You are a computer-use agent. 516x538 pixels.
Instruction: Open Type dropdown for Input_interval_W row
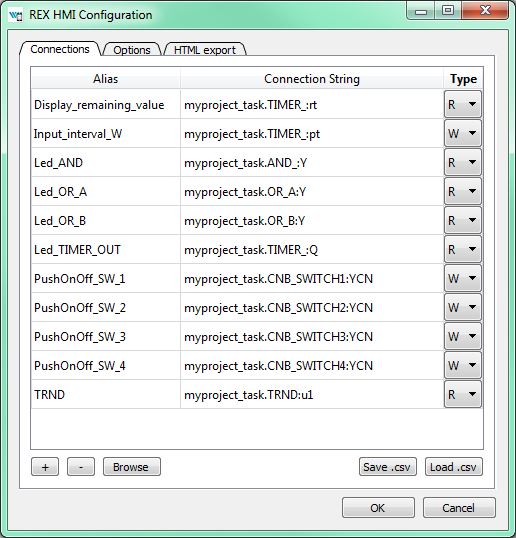(x=462, y=133)
